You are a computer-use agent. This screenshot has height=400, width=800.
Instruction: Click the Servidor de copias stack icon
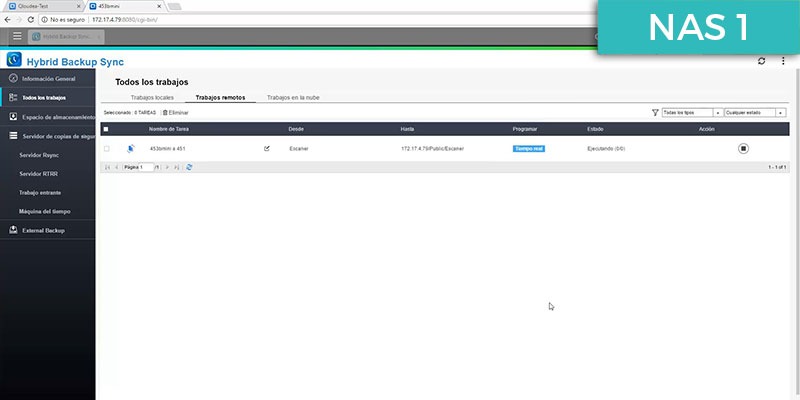13,136
